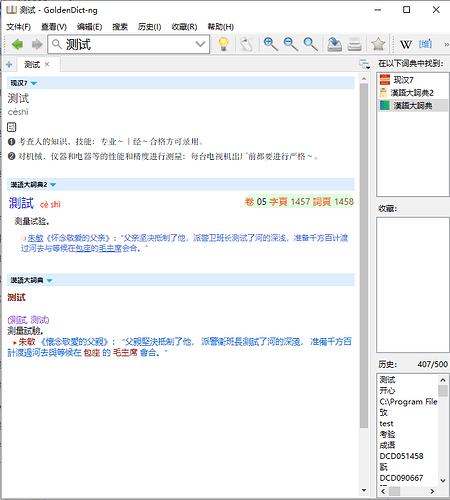This screenshot has width=450, height=500.
Task: Zoom in on article text
Action: coord(270,44)
